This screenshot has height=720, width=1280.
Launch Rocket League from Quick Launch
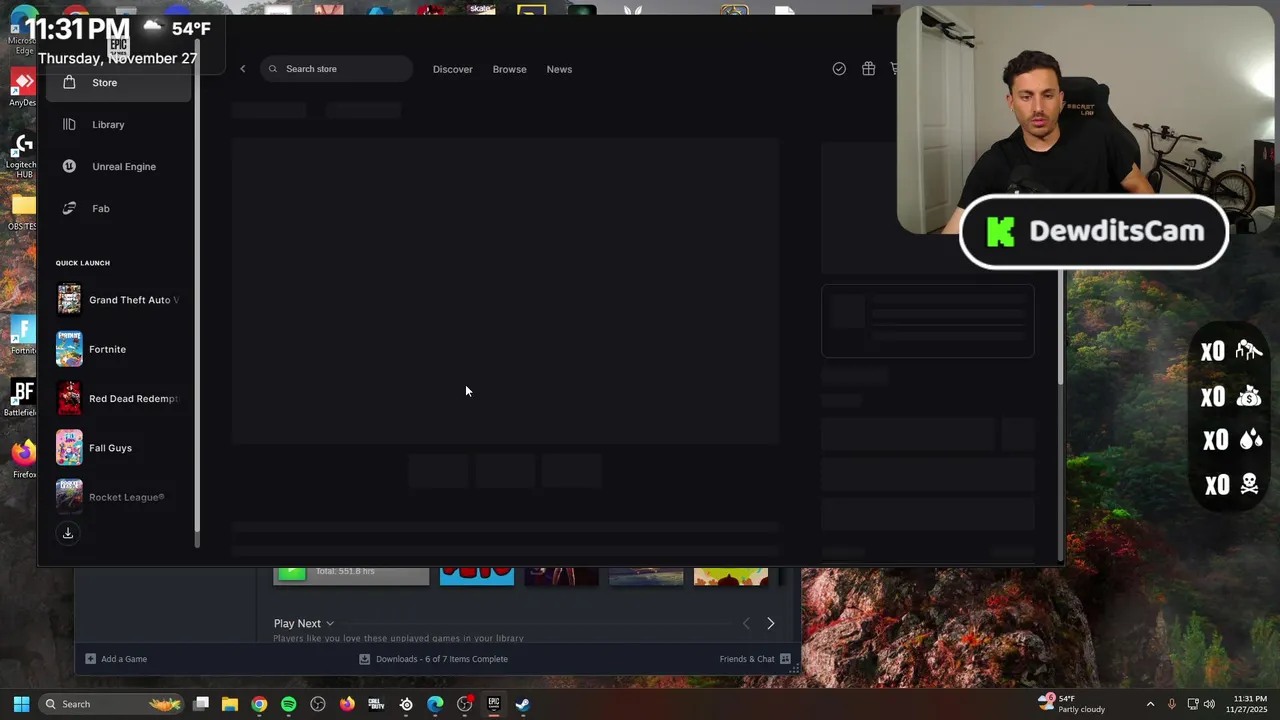point(118,497)
